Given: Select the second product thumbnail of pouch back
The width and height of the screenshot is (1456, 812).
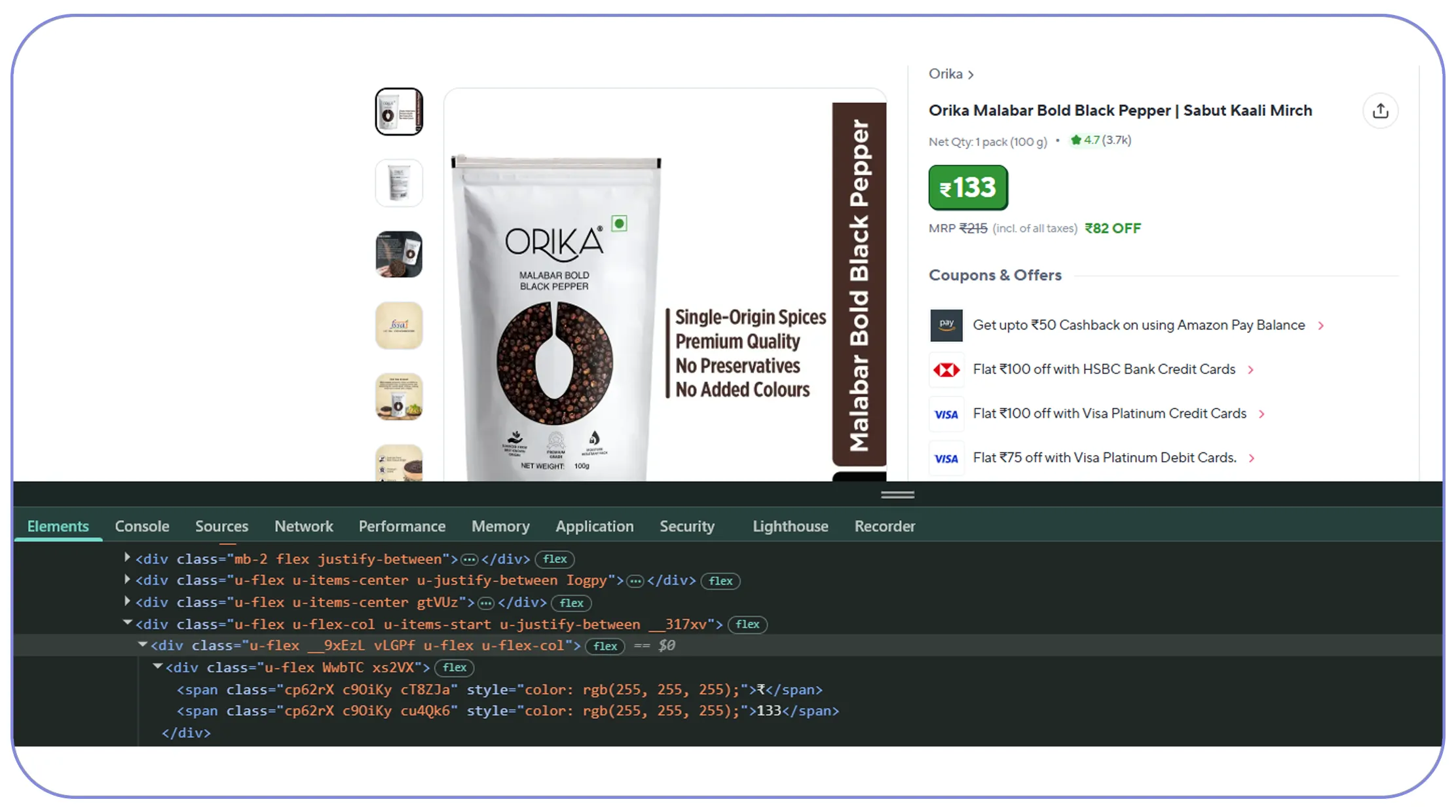Looking at the screenshot, I should click(399, 183).
